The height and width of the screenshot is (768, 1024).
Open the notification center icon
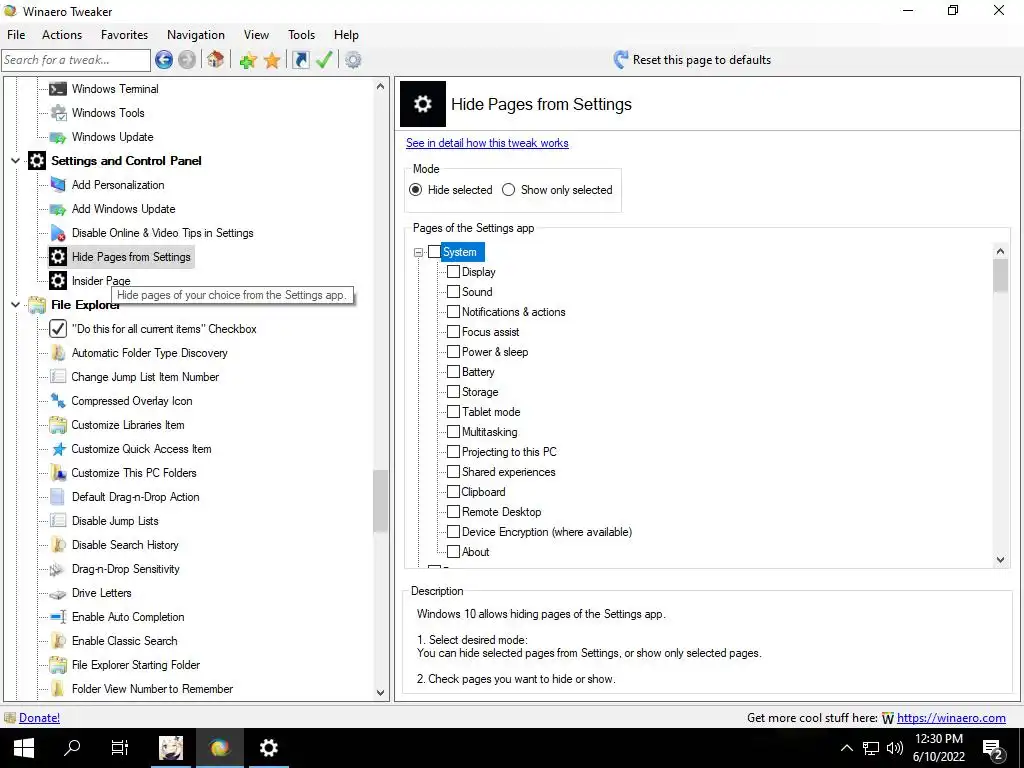993,748
